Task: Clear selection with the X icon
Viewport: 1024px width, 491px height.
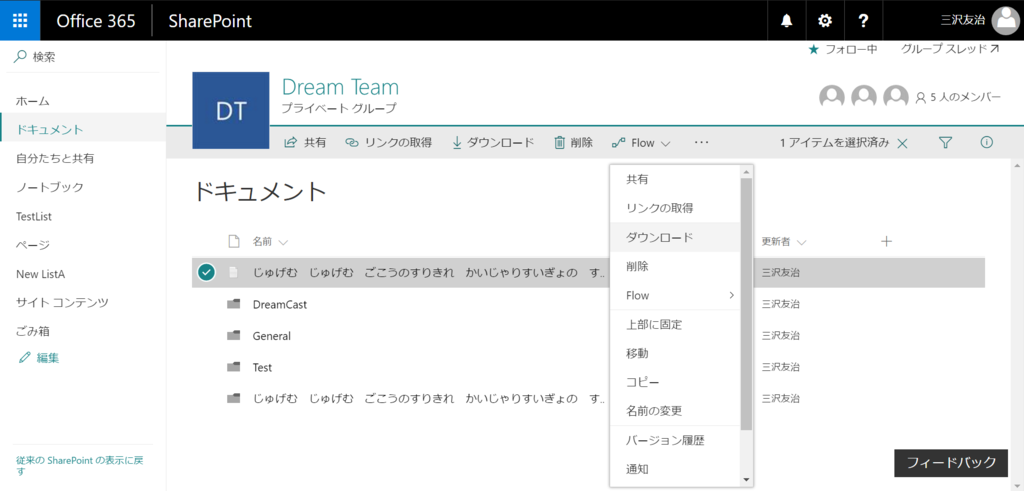Action: (903, 144)
